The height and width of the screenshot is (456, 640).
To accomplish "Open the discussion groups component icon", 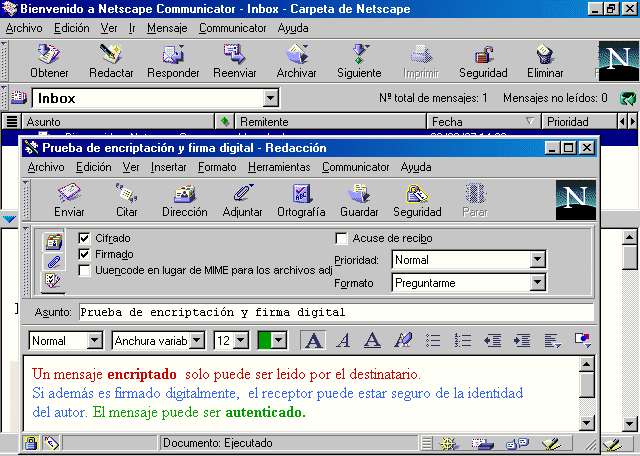I will click(x=517, y=443).
